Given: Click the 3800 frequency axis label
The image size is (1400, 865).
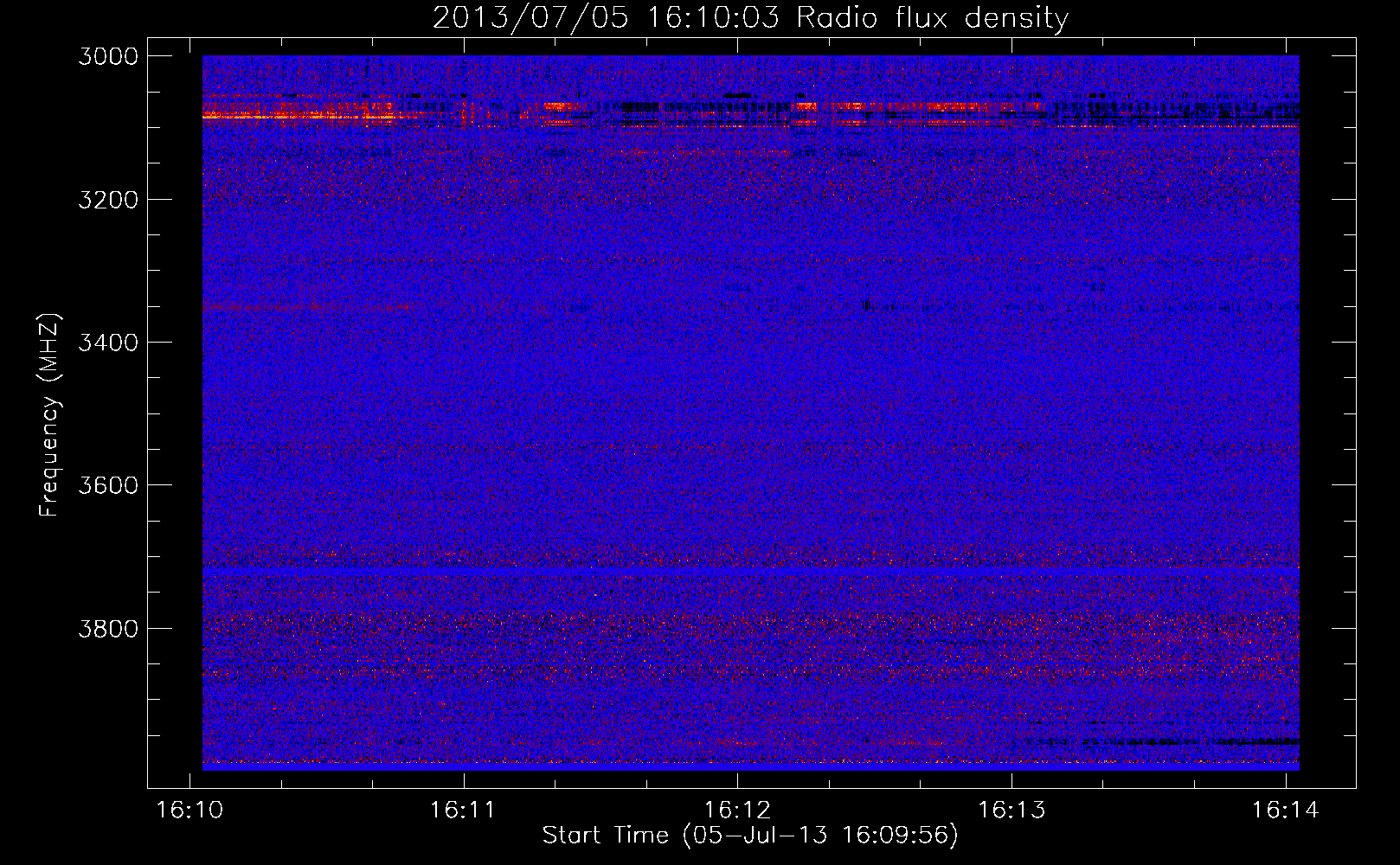Looking at the screenshot, I should pos(108,628).
